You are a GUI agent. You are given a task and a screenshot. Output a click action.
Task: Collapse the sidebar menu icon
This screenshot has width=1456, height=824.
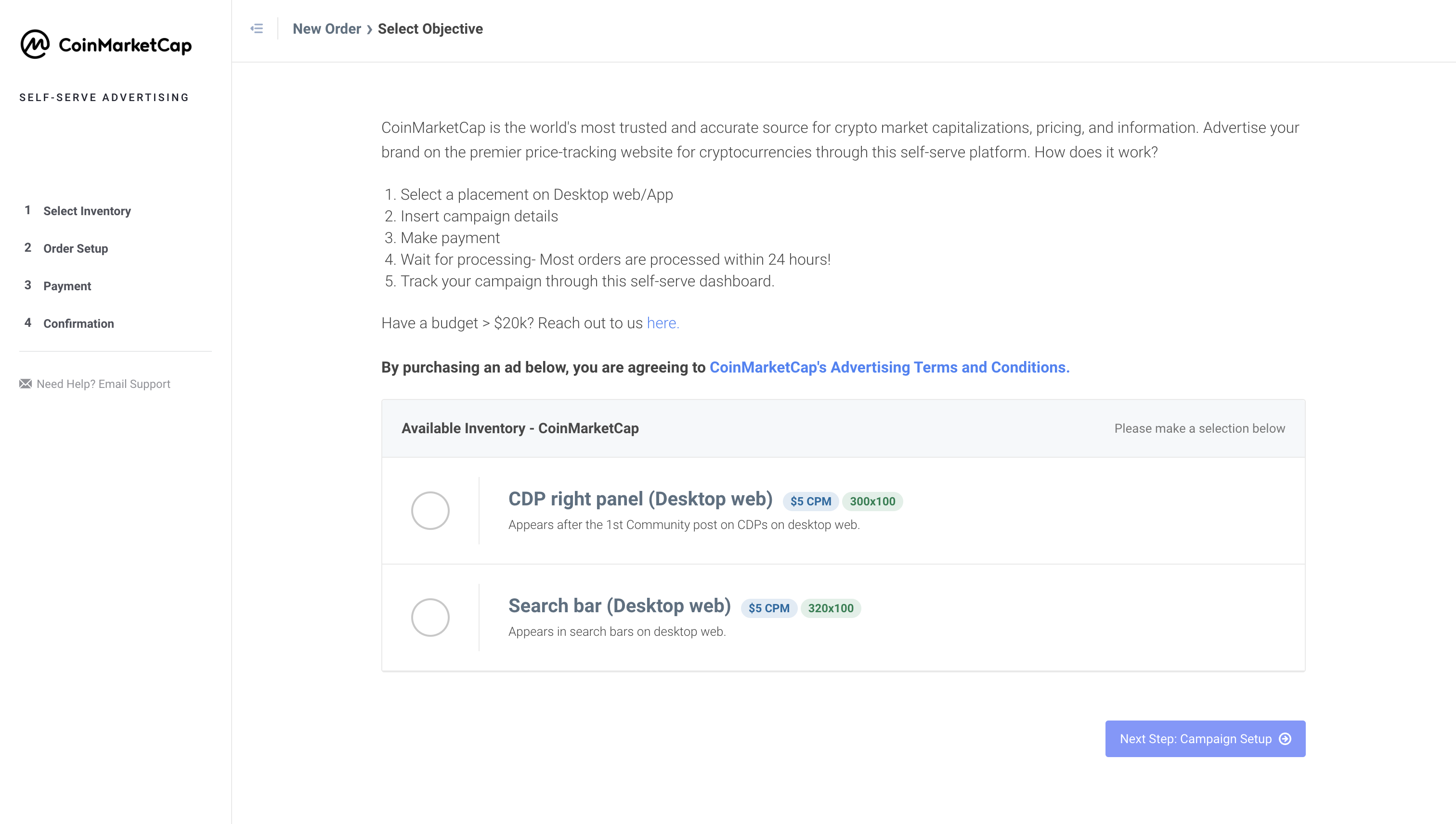point(257,28)
